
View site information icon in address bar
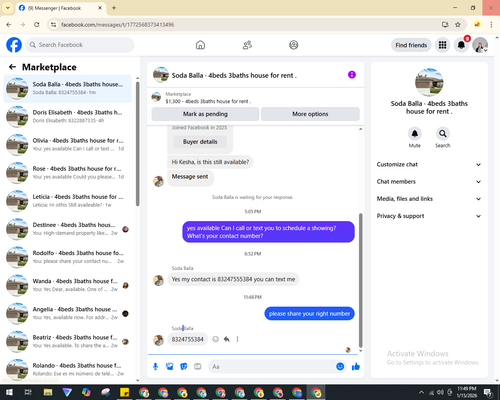[x=53, y=25]
